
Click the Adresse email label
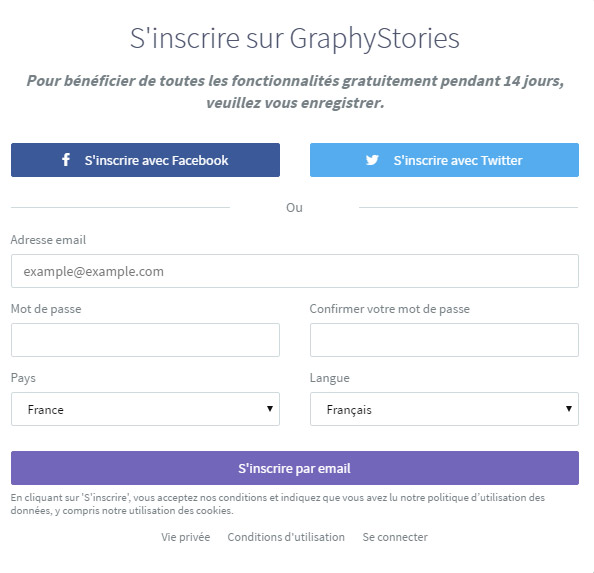pos(48,240)
